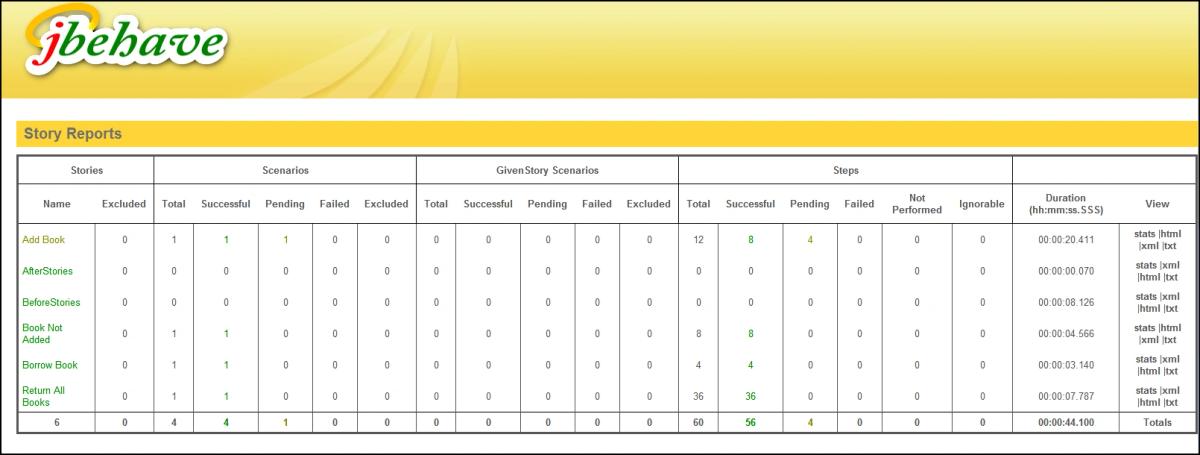This screenshot has height=455, width=1200.
Task: View xml output for Borrow Book
Action: 1170,359
